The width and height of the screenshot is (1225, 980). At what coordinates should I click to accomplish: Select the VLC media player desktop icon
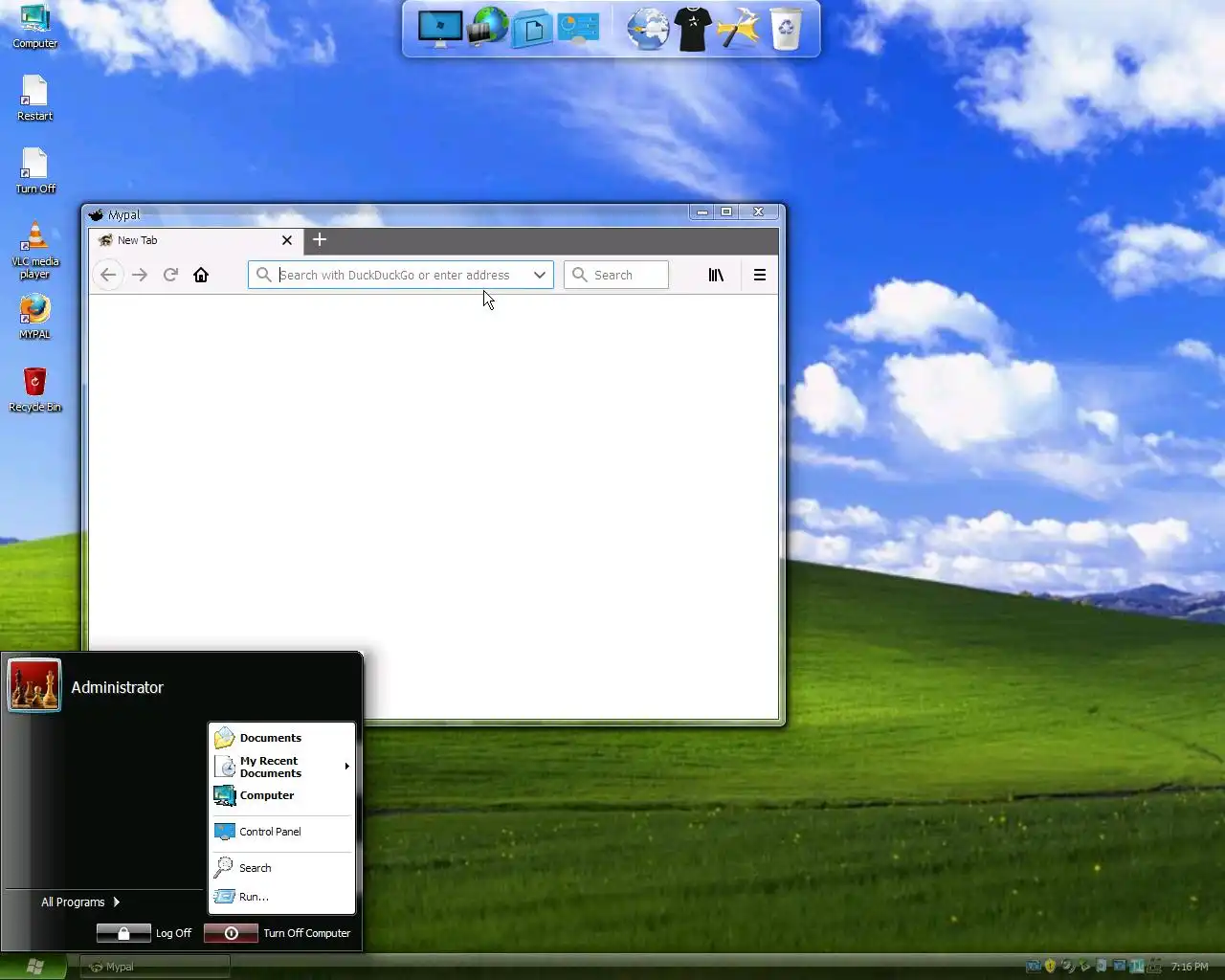[35, 251]
